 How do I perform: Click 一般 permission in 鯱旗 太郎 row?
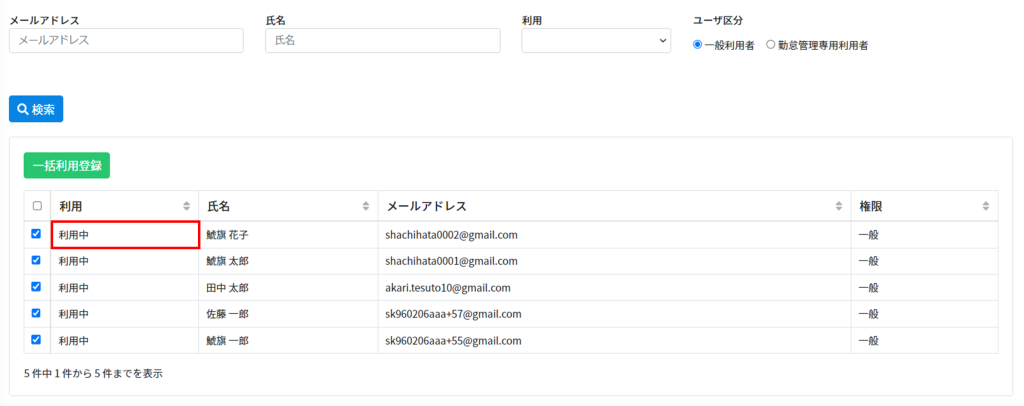click(869, 261)
